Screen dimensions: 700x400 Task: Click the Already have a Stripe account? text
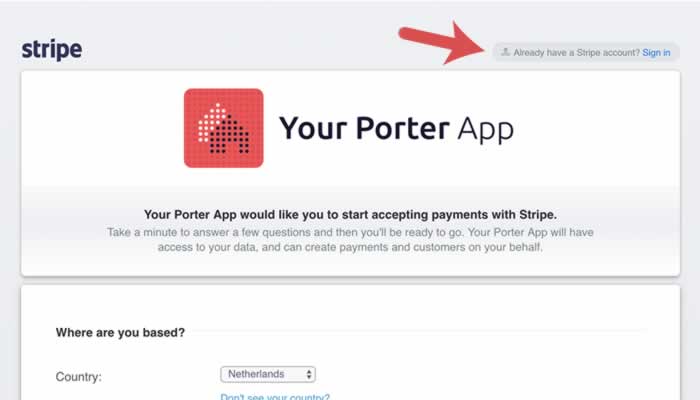[x=576, y=53]
